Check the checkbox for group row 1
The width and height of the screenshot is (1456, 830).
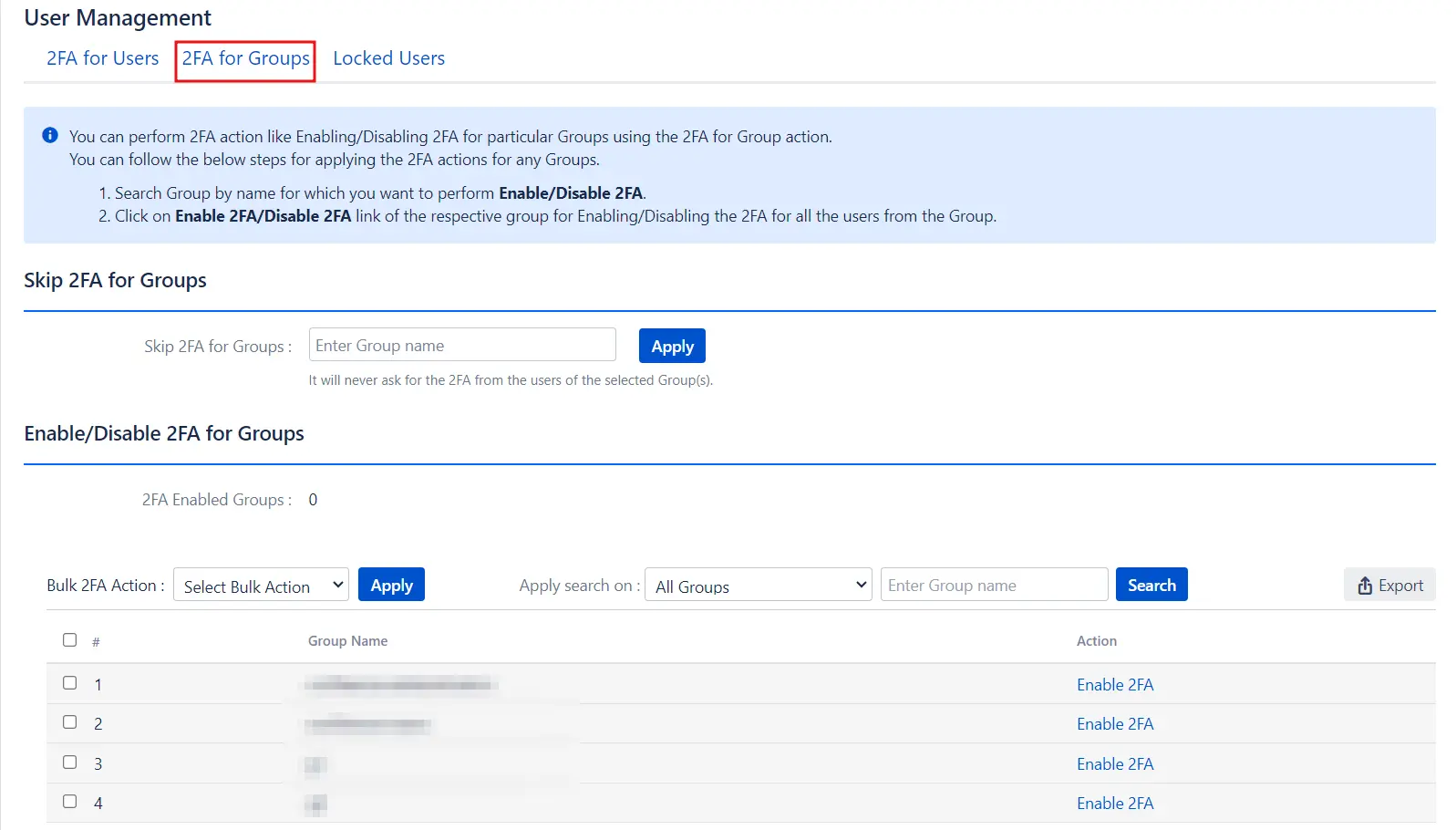[x=70, y=682]
